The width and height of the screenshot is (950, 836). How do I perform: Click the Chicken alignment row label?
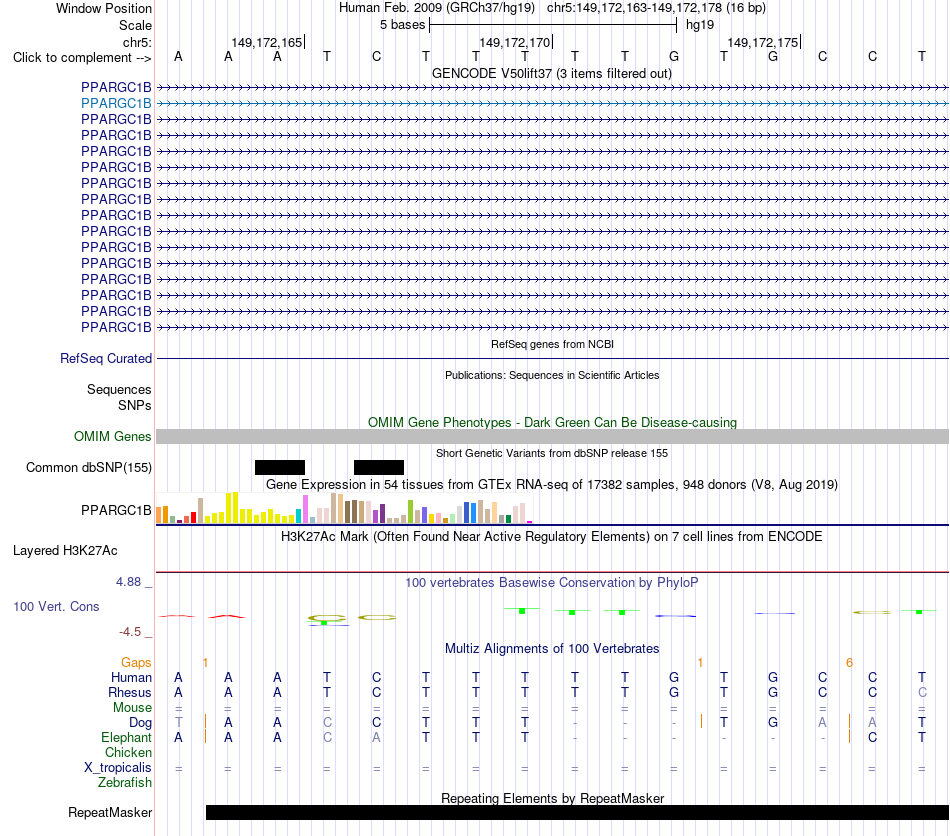128,752
